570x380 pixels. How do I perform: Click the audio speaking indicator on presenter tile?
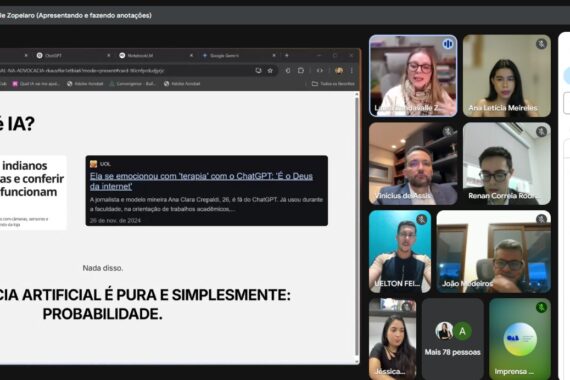pos(448,44)
